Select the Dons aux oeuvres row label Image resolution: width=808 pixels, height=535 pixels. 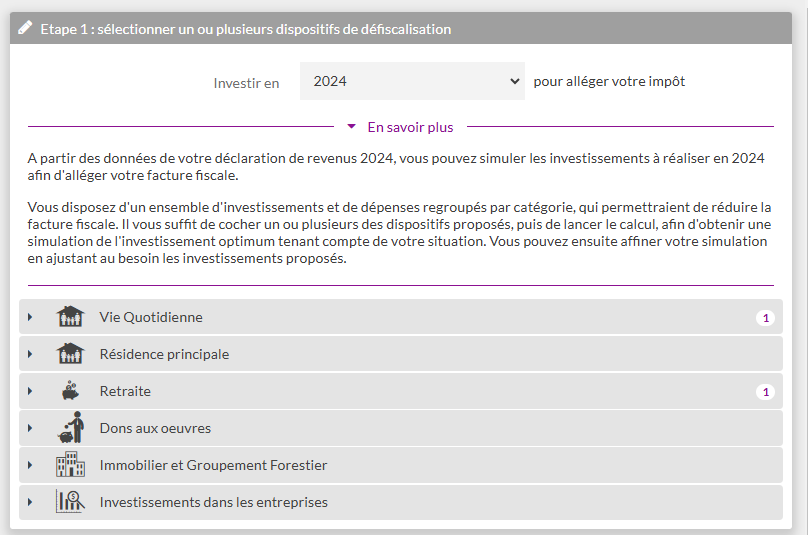155,428
